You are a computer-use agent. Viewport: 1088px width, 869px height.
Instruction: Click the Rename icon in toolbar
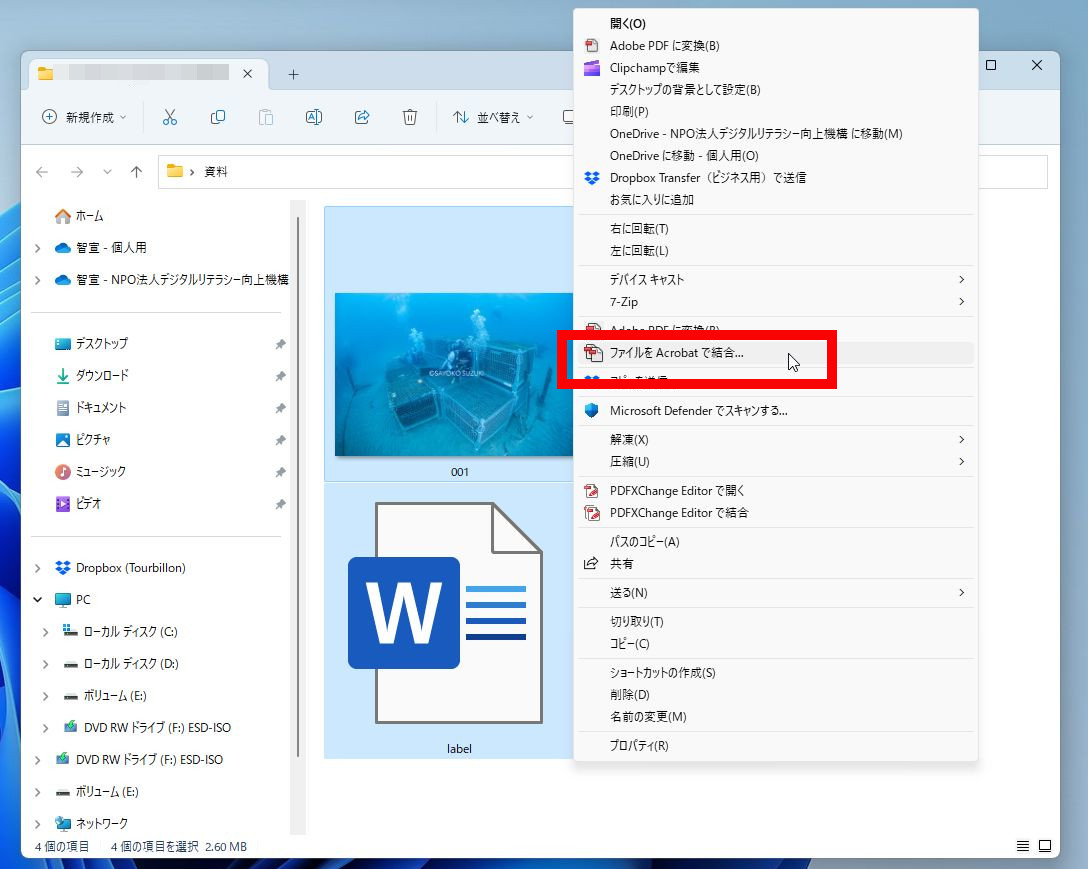(314, 117)
